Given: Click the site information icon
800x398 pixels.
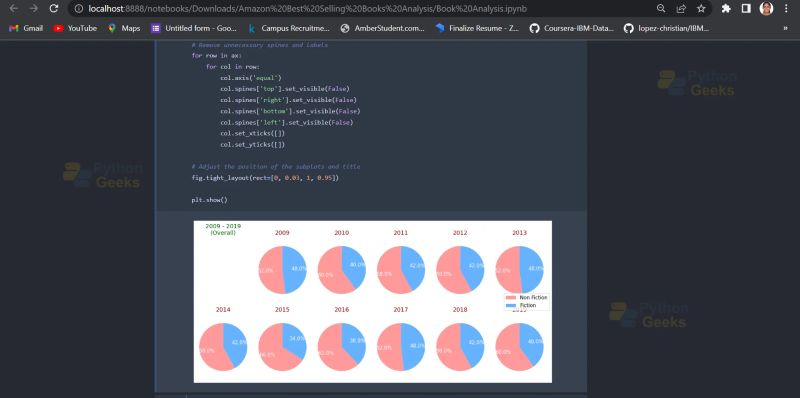Looking at the screenshot, I should pyautogui.click(x=79, y=9).
